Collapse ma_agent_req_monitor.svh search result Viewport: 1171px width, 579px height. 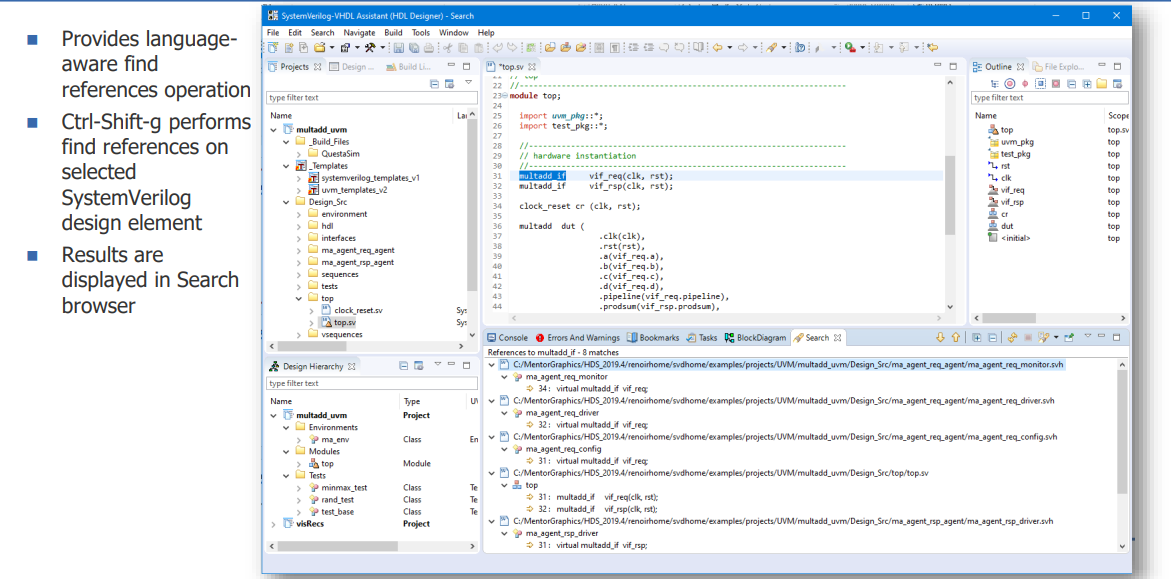[491, 365]
